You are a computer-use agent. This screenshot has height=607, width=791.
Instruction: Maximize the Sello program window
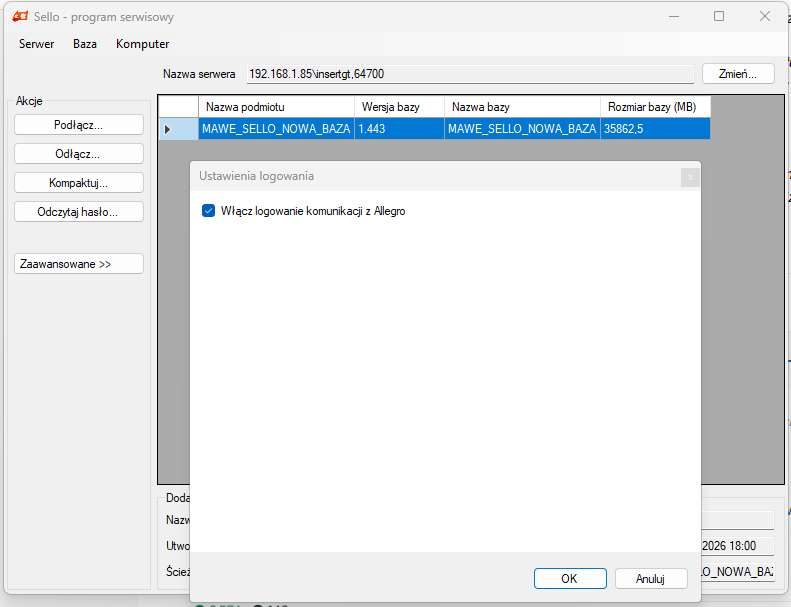click(x=719, y=16)
